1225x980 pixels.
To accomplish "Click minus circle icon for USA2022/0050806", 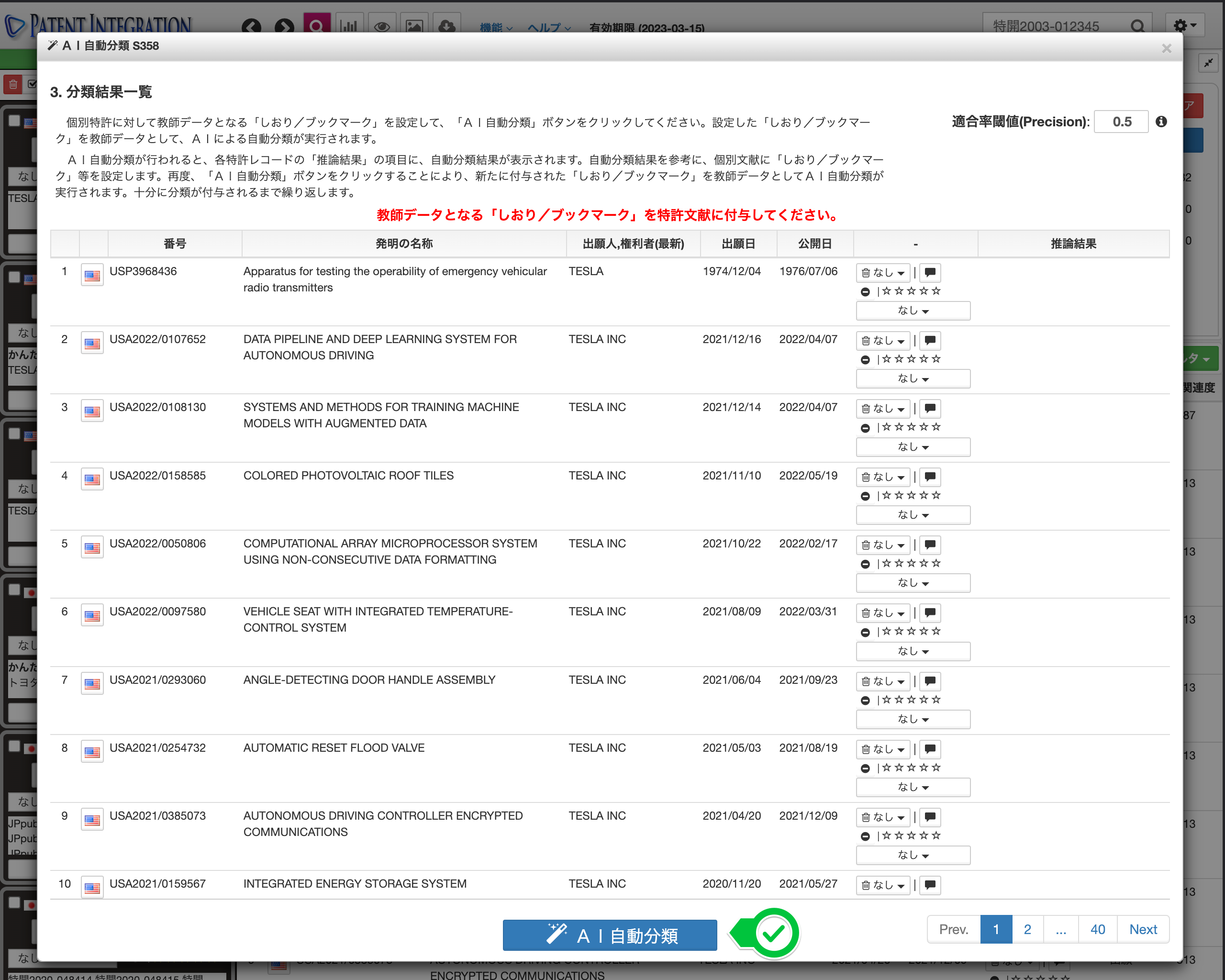I will [865, 564].
